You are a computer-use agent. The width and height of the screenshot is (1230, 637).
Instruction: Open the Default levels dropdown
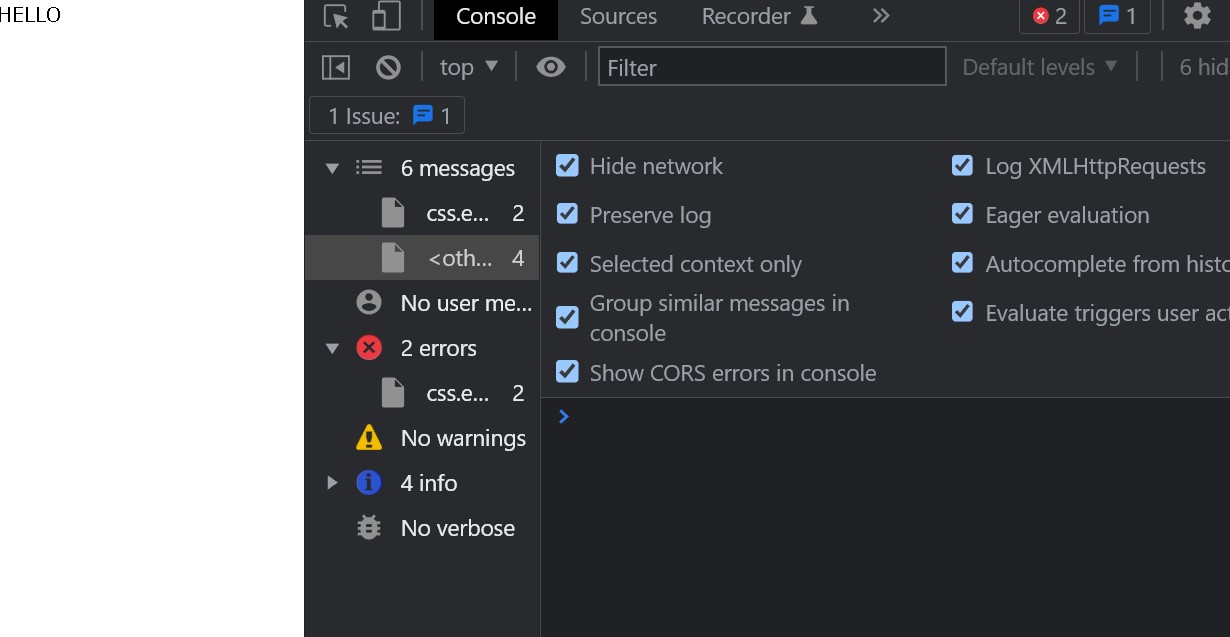click(x=1041, y=67)
